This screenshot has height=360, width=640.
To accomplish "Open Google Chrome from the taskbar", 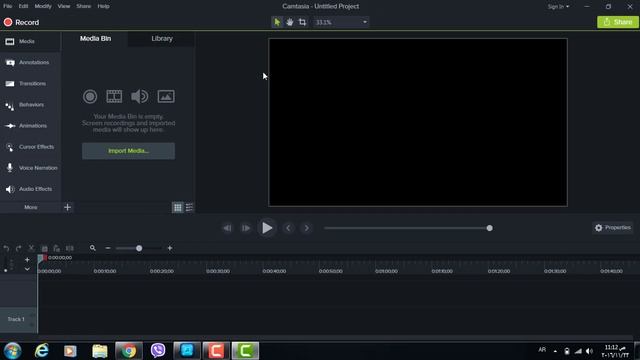I will point(129,351).
